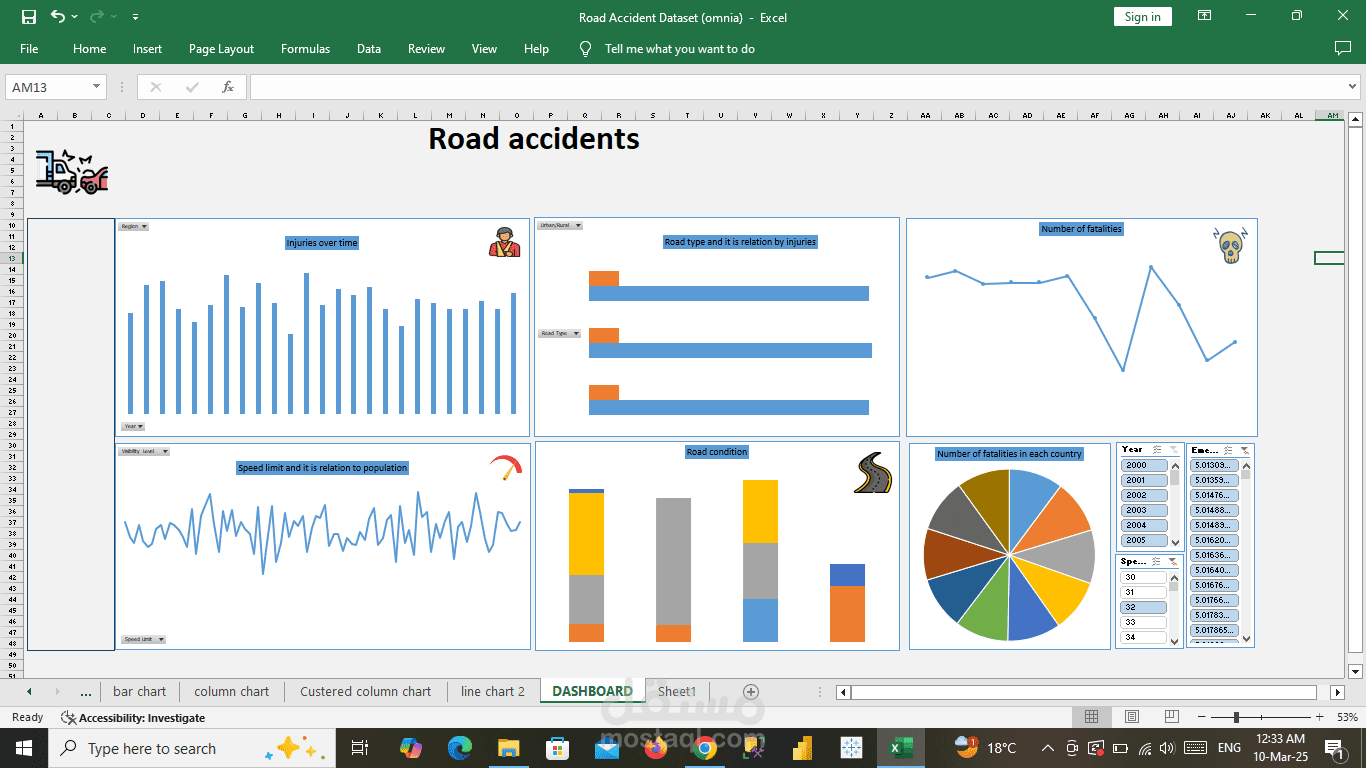The width and height of the screenshot is (1366, 768).
Task: Undo the last action
Action: 58,16
